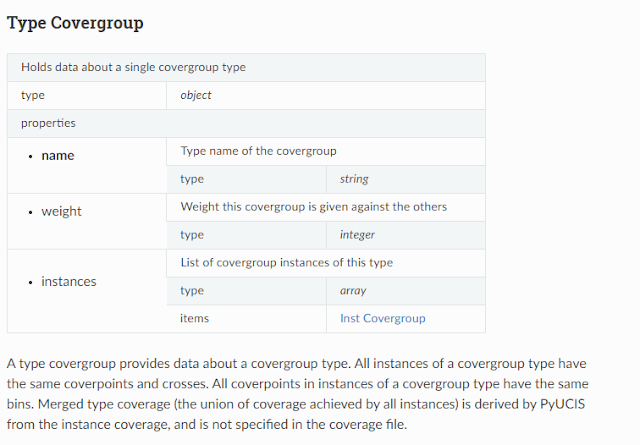Select the 'integer' type value
Viewport: 640px width, 445px height.
point(357,235)
